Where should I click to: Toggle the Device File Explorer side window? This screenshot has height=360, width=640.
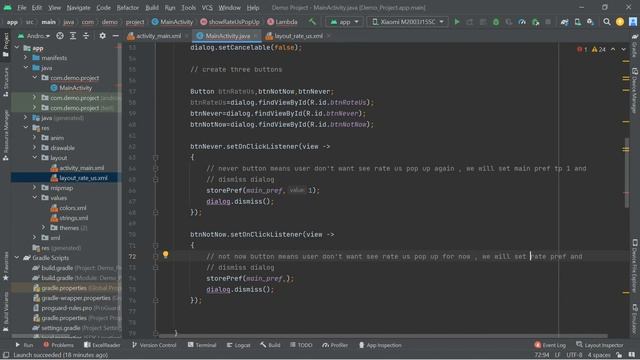click(x=635, y=265)
